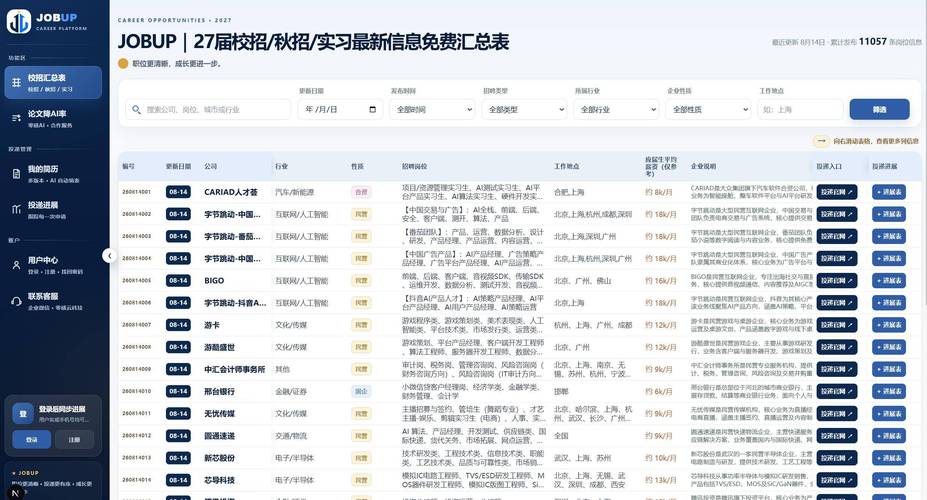Image resolution: width=927 pixels, height=500 pixels.
Task: Open the 全部行业 dropdown
Action: 616,109
